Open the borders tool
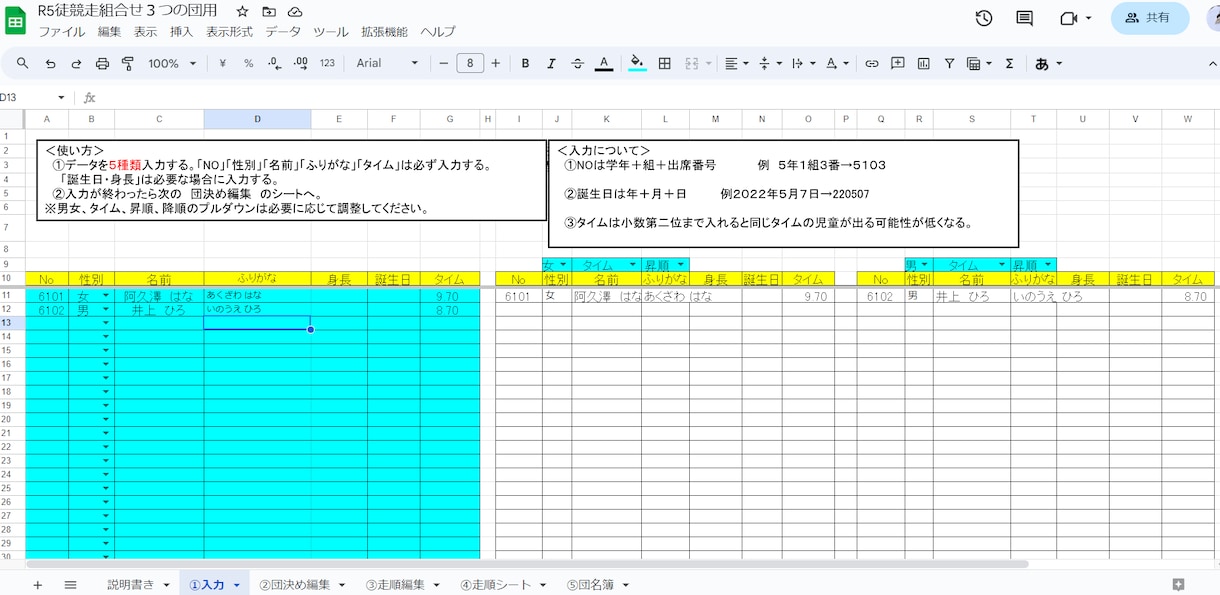Screen dimensions: 1220x595 (x=664, y=63)
